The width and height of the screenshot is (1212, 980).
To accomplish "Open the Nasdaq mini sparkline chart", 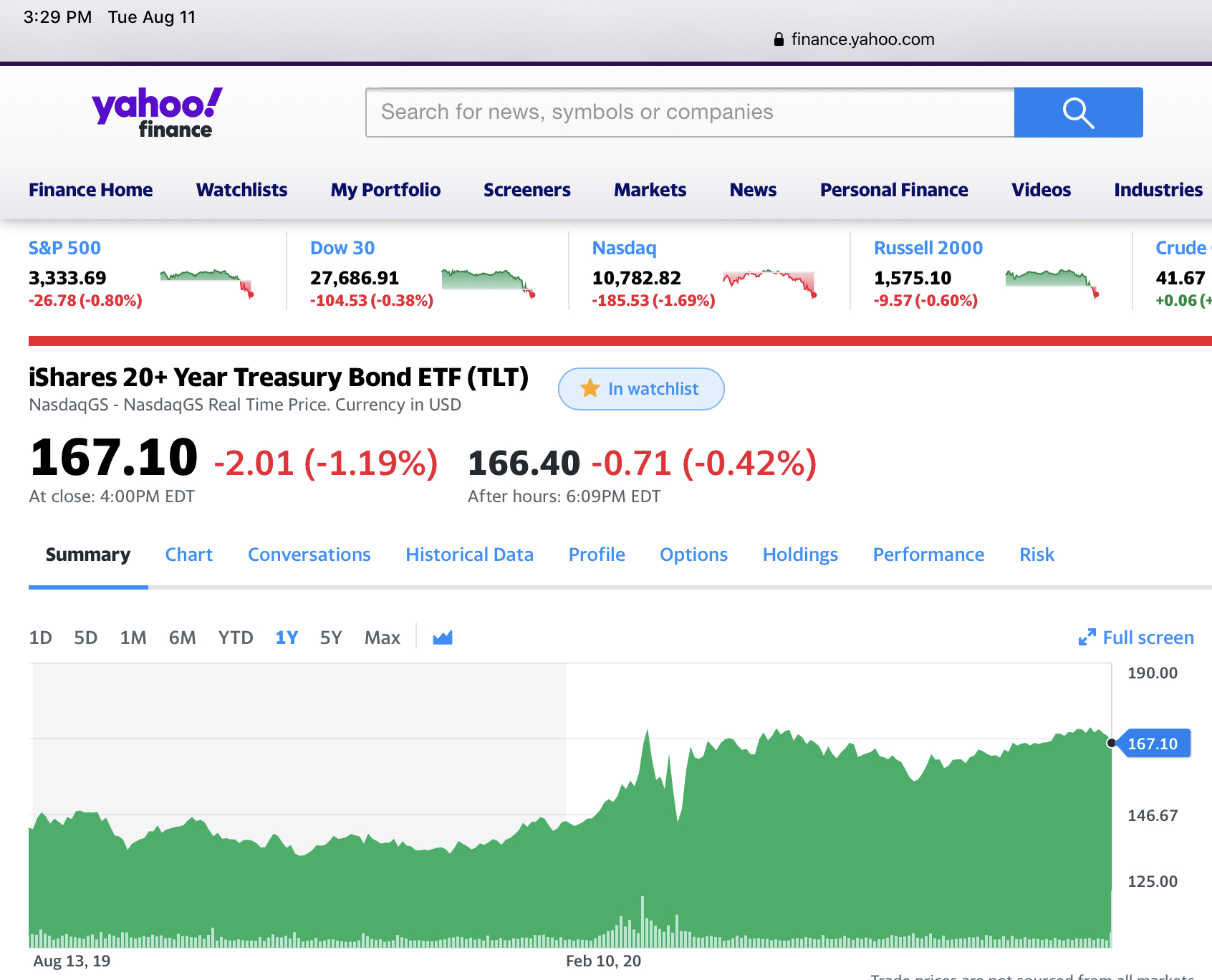I will coord(770,283).
